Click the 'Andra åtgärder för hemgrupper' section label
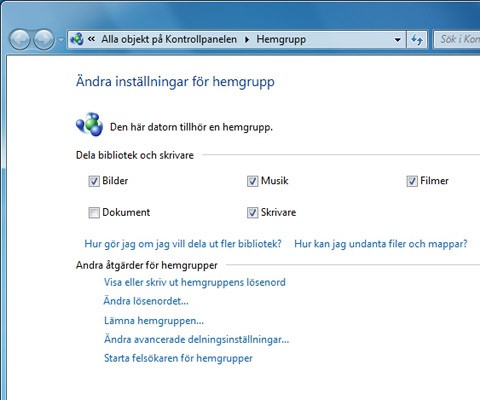This screenshot has height=400, width=480. [x=147, y=265]
